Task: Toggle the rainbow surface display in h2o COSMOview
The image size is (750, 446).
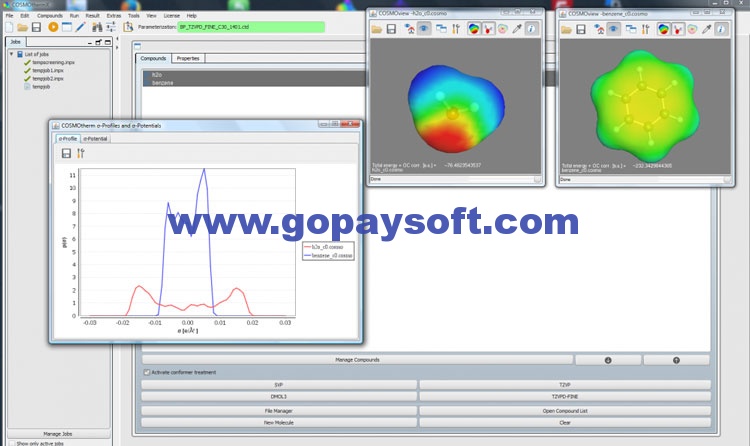Action: [x=474, y=29]
